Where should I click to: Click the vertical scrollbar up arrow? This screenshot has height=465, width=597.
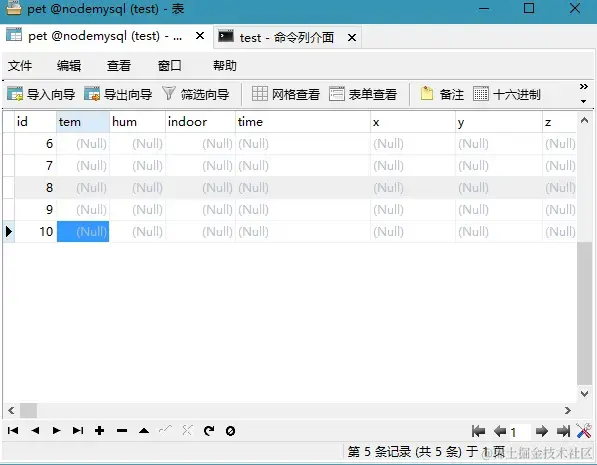point(584,120)
